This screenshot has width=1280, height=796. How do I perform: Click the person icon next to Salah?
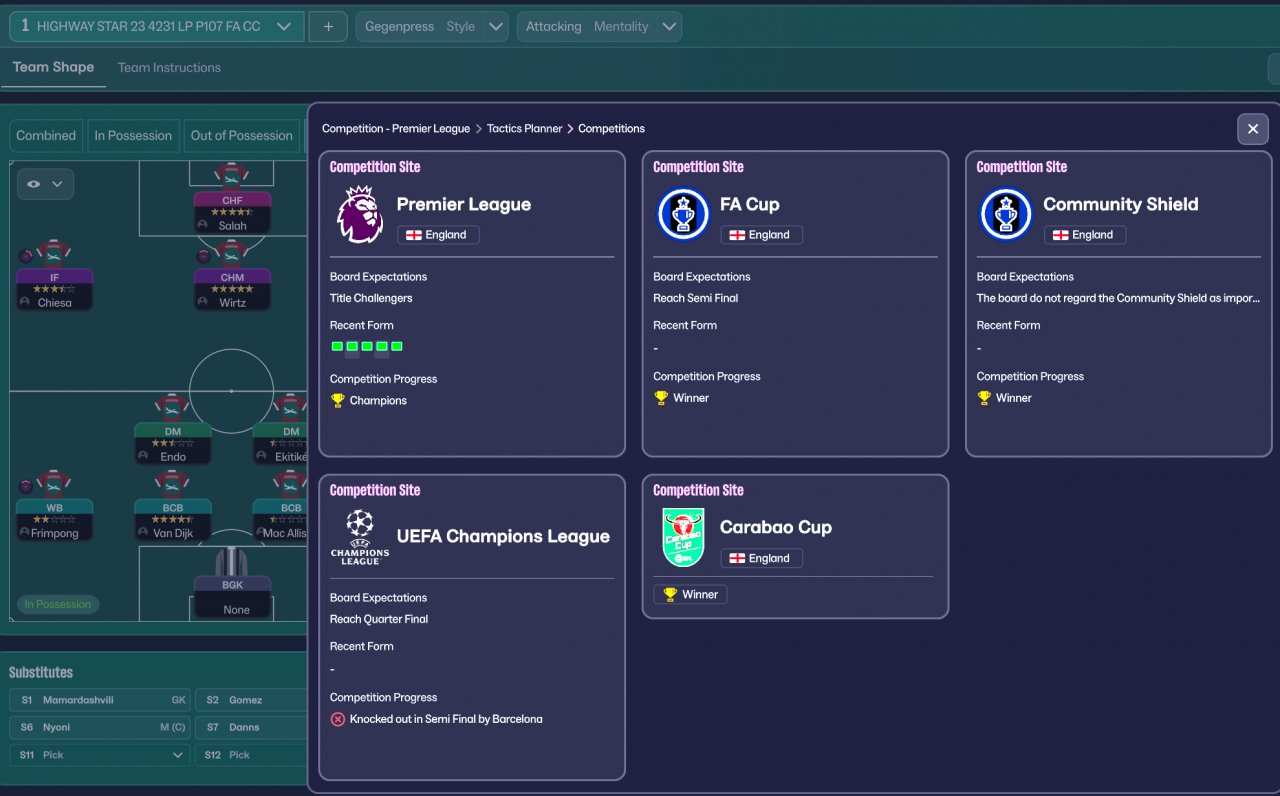tap(202, 226)
